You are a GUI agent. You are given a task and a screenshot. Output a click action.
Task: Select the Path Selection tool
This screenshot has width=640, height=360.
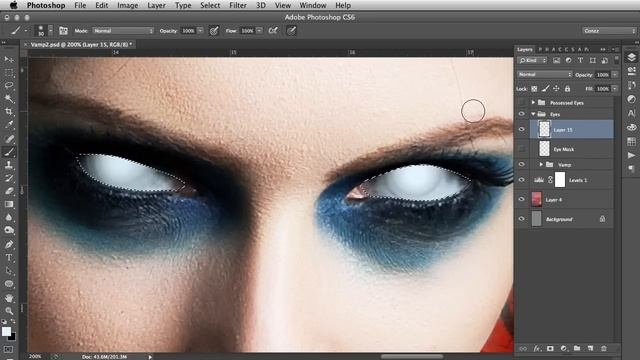[9, 271]
